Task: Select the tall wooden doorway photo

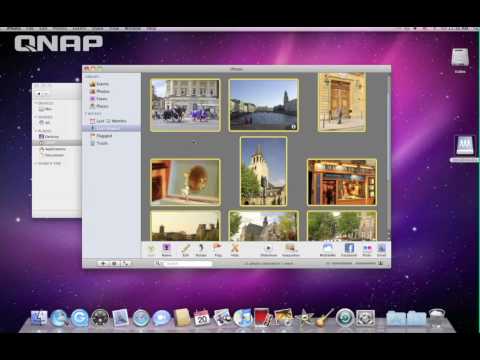Action: [342, 102]
